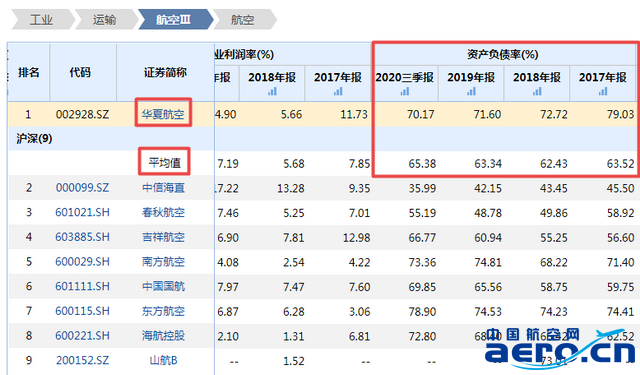Open stock code 000099.SZ
Image resolution: width=640 pixels, height=375 pixels.
click(x=82, y=188)
